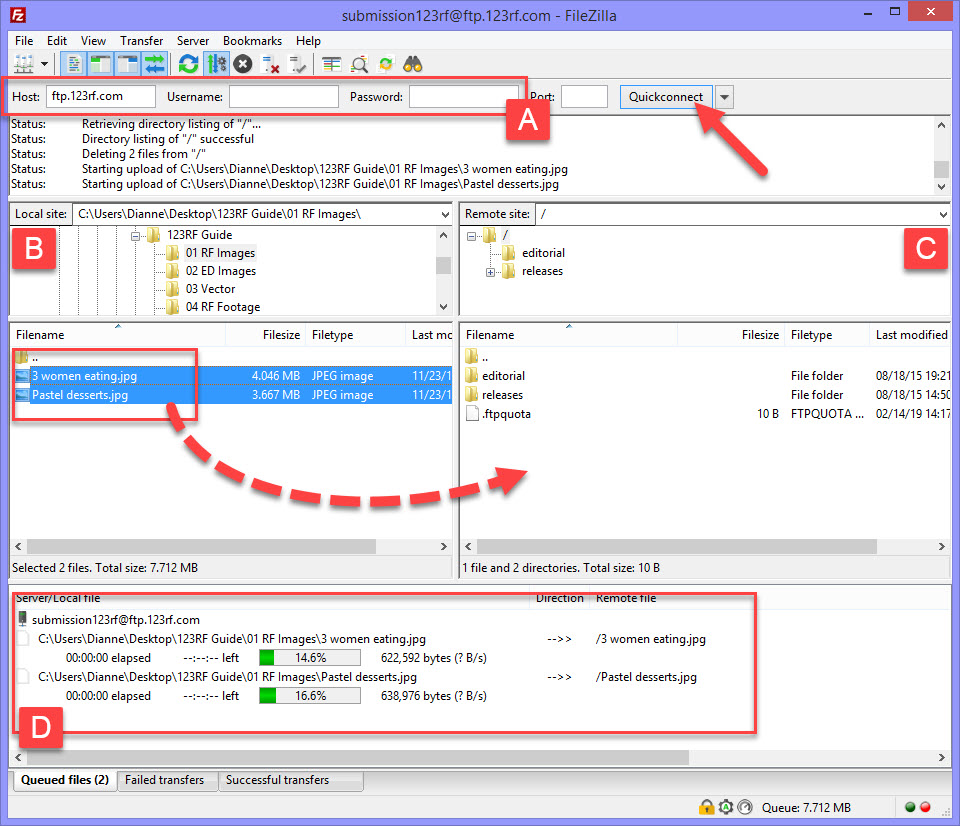Open the Quickconnect history dropdown
Image resolution: width=960 pixels, height=826 pixels.
coord(724,97)
